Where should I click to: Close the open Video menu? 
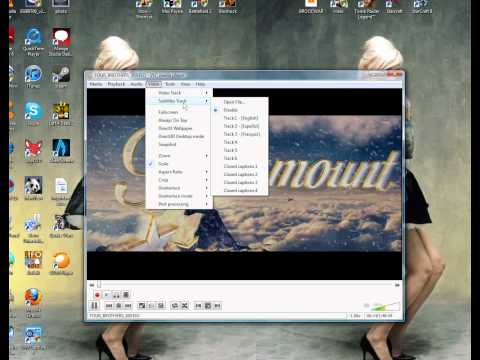click(154, 84)
